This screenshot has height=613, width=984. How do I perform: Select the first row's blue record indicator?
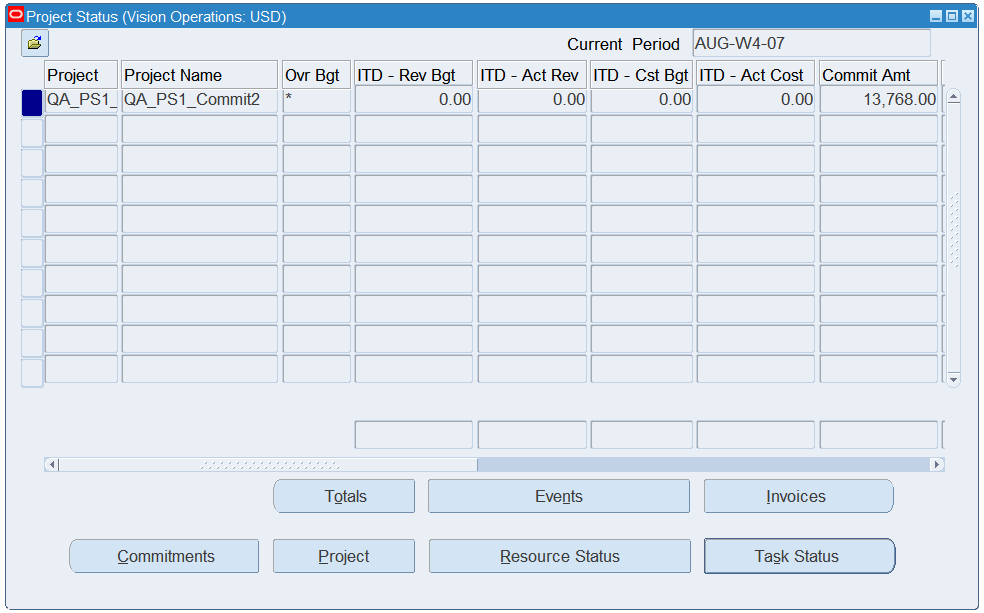coord(32,103)
